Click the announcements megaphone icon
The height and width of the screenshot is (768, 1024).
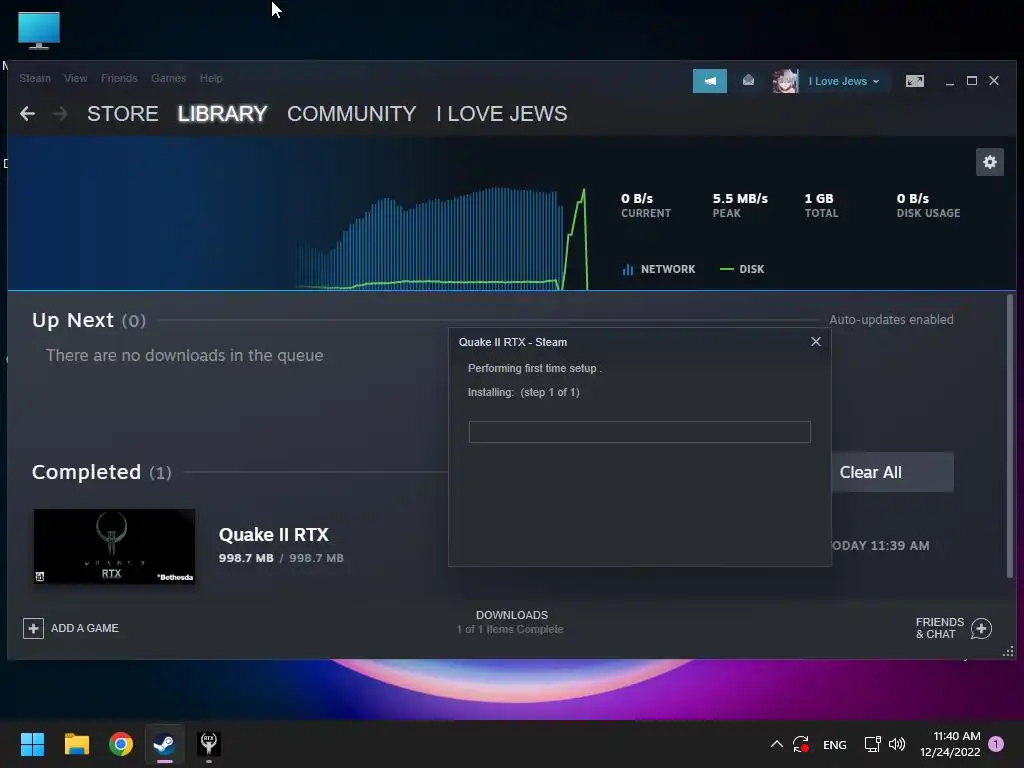click(x=710, y=81)
